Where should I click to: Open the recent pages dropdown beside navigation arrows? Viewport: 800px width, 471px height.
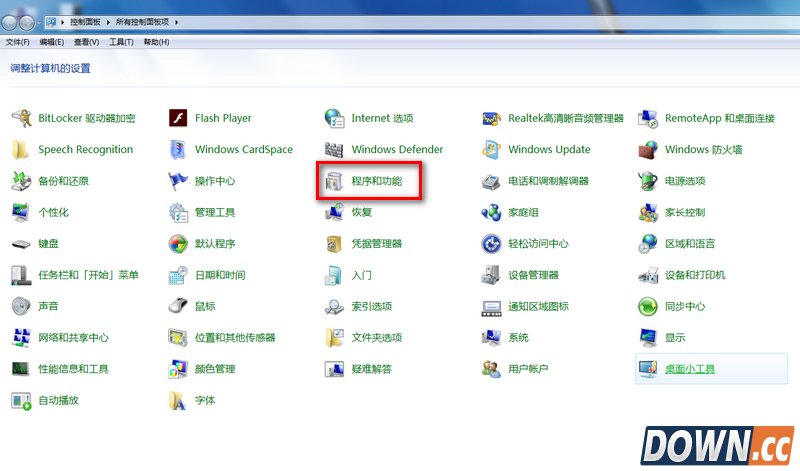tap(39, 22)
